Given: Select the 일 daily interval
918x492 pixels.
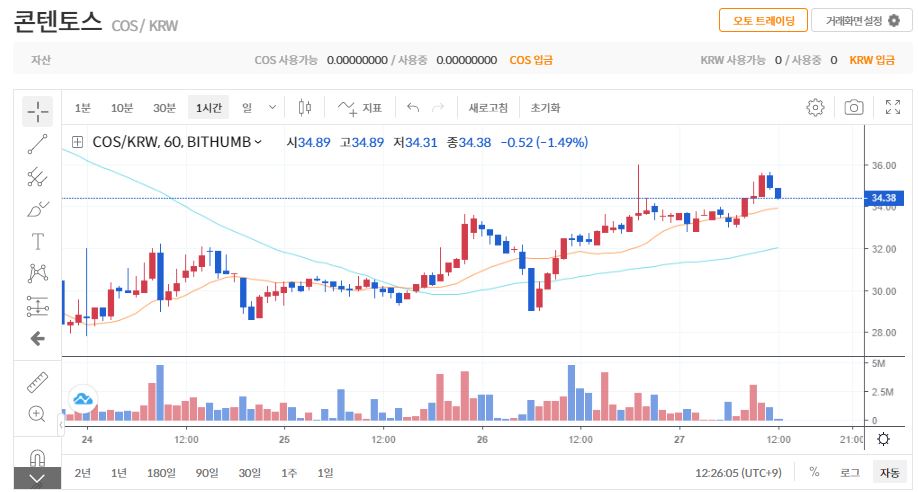Looking at the screenshot, I should (x=247, y=108).
